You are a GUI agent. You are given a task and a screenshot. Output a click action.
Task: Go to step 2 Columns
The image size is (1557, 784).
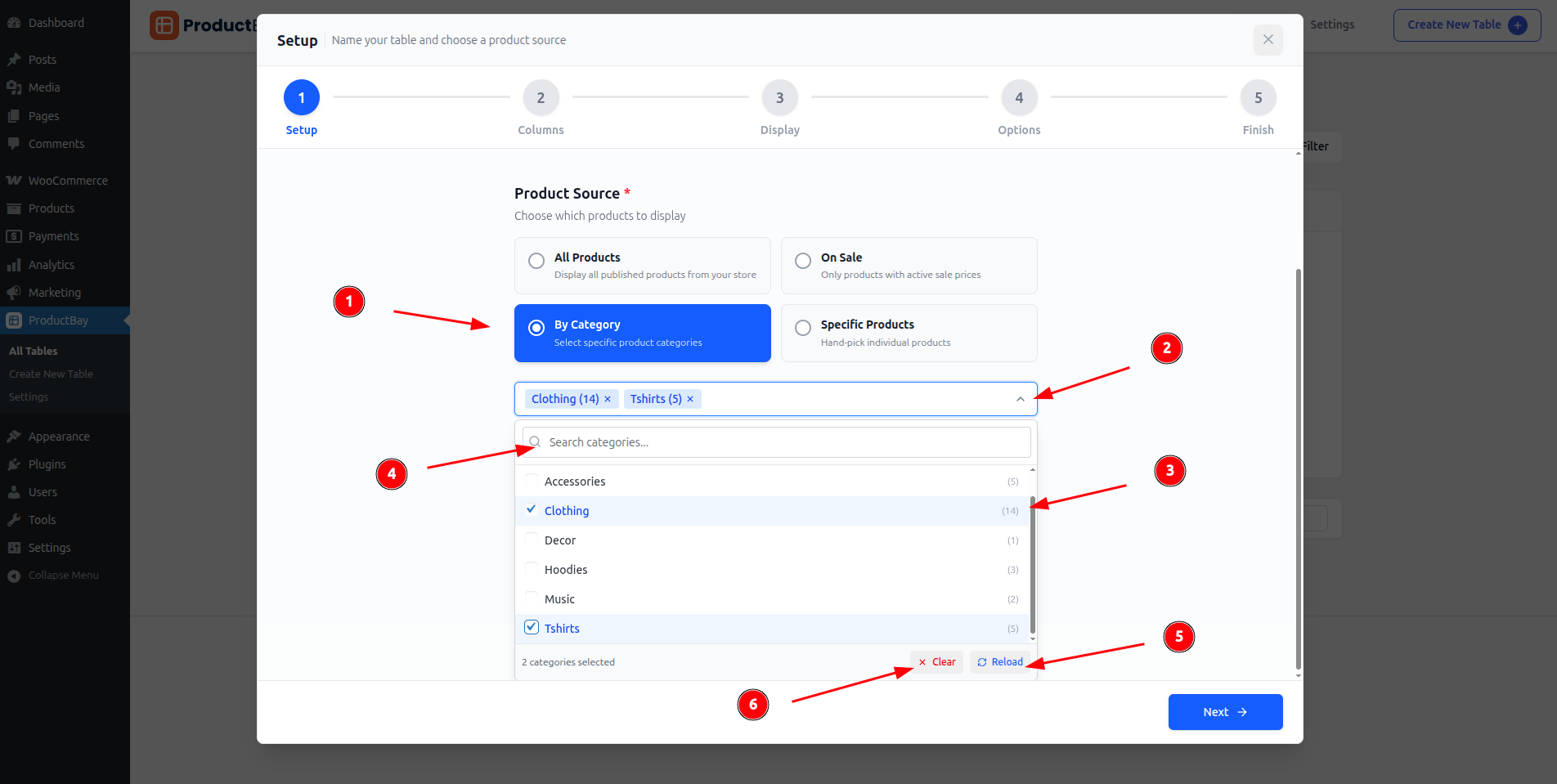[x=541, y=98]
